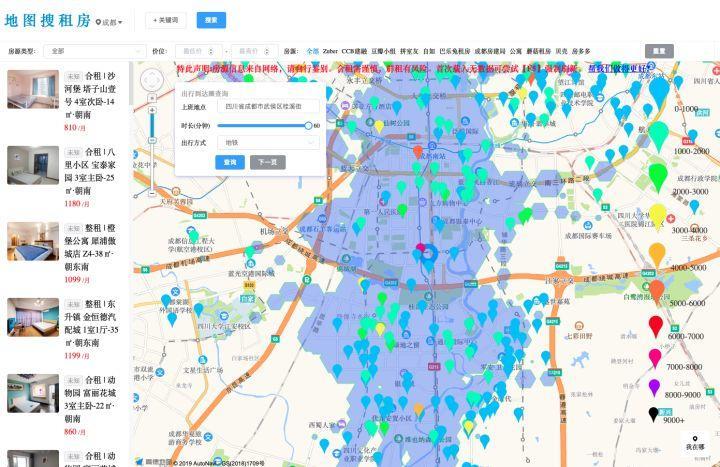Focus the maximum price input field
The width and height of the screenshot is (720, 467).
[x=254, y=51]
